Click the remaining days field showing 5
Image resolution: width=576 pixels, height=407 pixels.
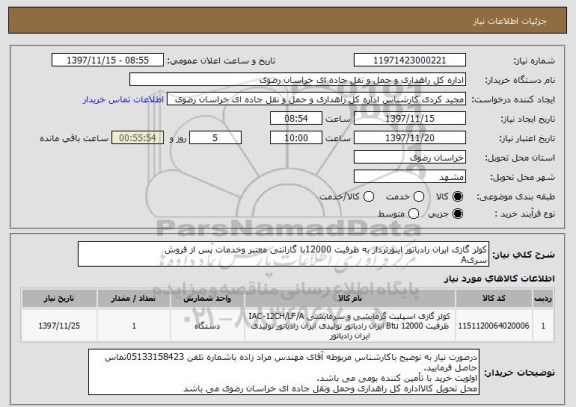[x=215, y=138]
